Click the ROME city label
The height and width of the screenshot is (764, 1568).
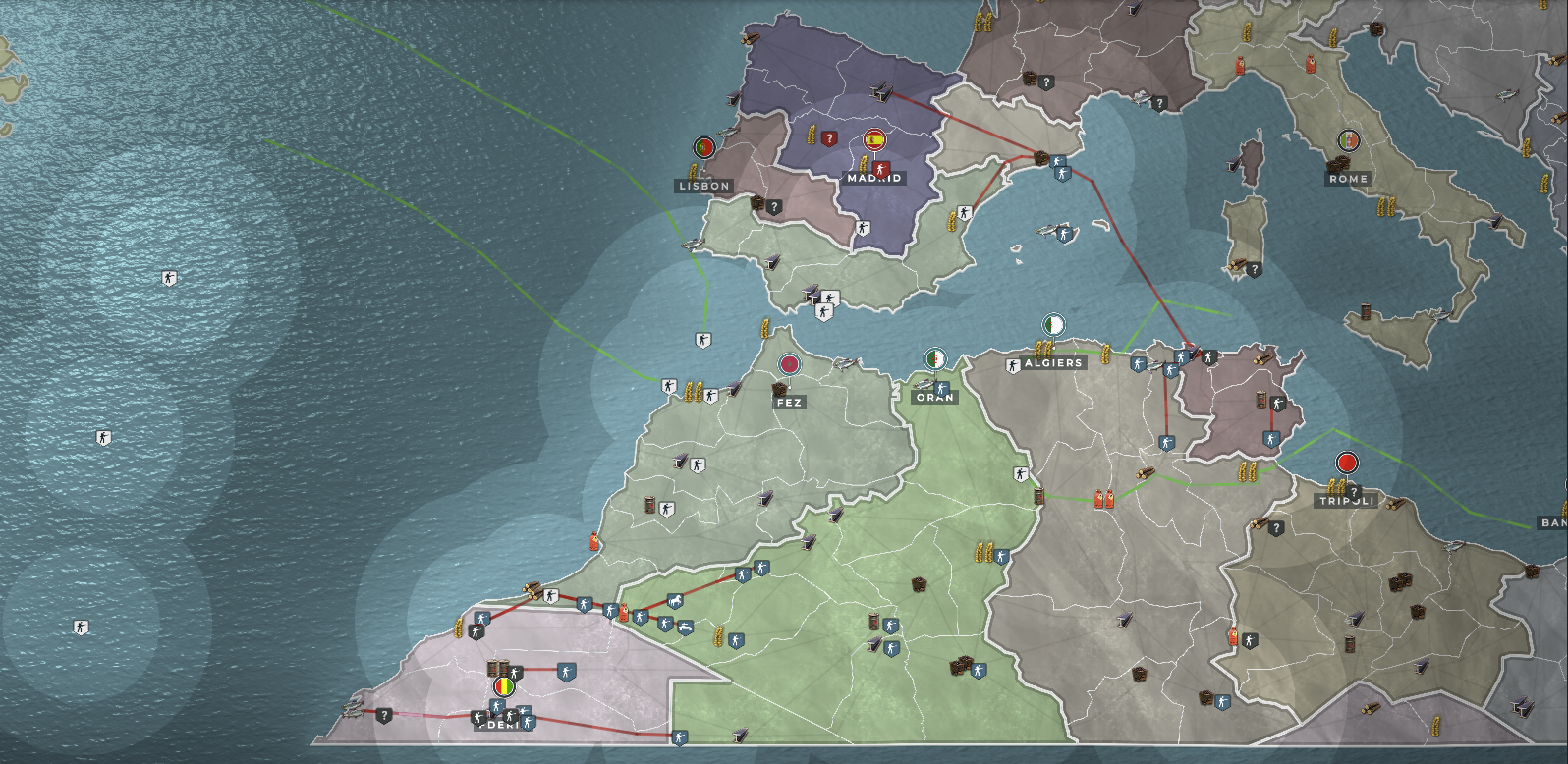(x=1349, y=179)
